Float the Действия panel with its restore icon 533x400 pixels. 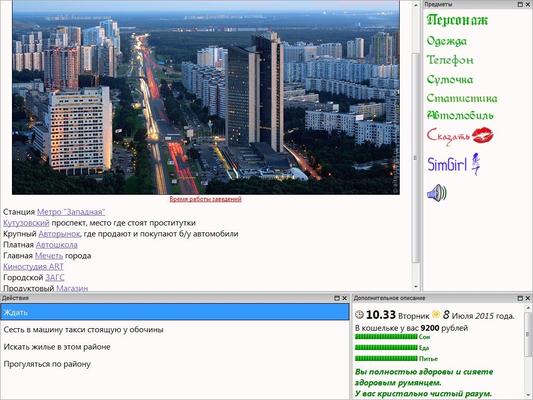tap(337, 298)
